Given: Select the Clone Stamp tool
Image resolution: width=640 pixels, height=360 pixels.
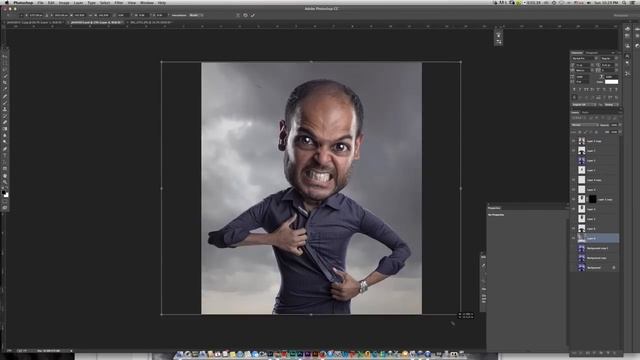Looking at the screenshot, I should (5, 109).
